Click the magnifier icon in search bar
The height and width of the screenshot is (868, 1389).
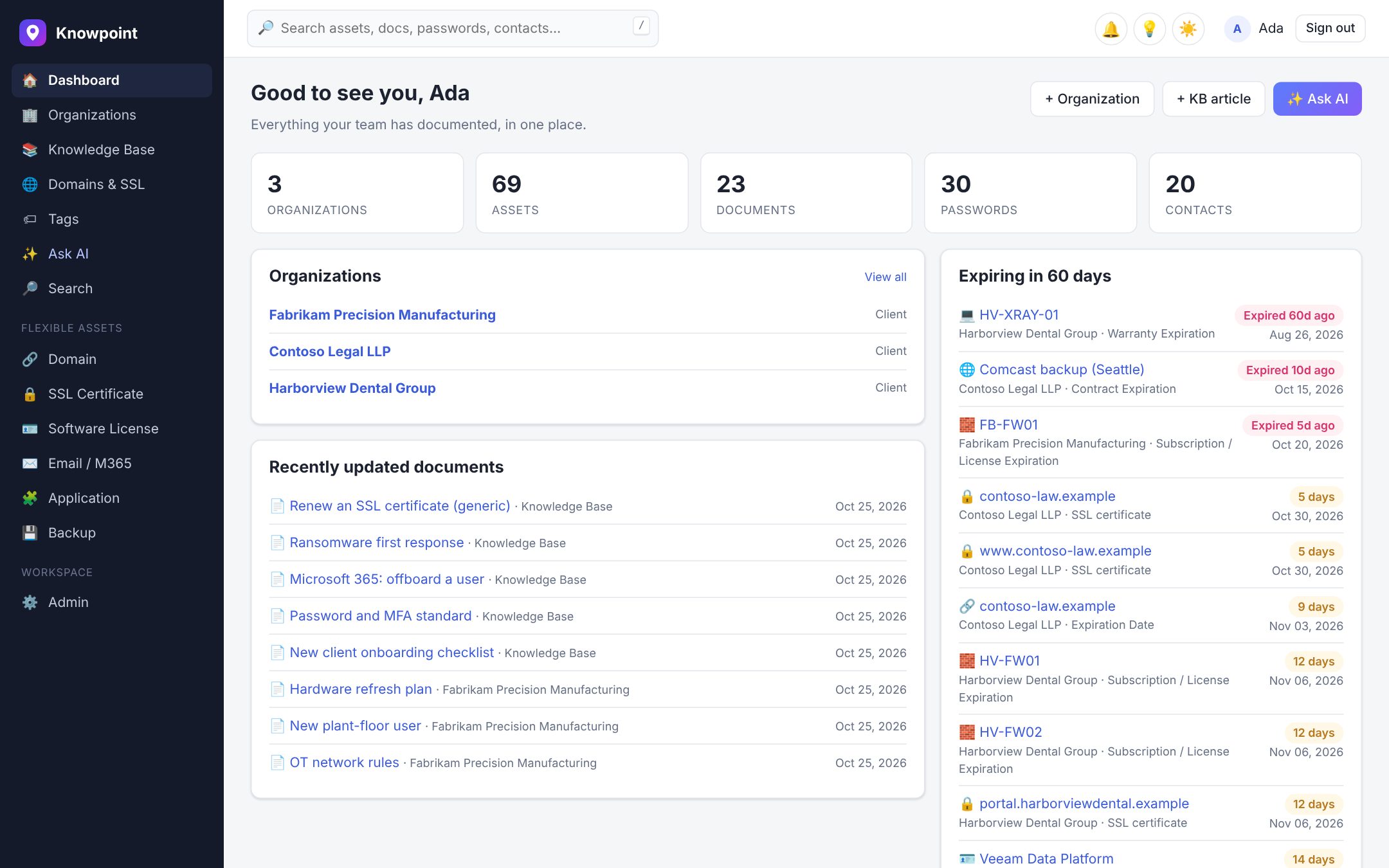(x=266, y=28)
